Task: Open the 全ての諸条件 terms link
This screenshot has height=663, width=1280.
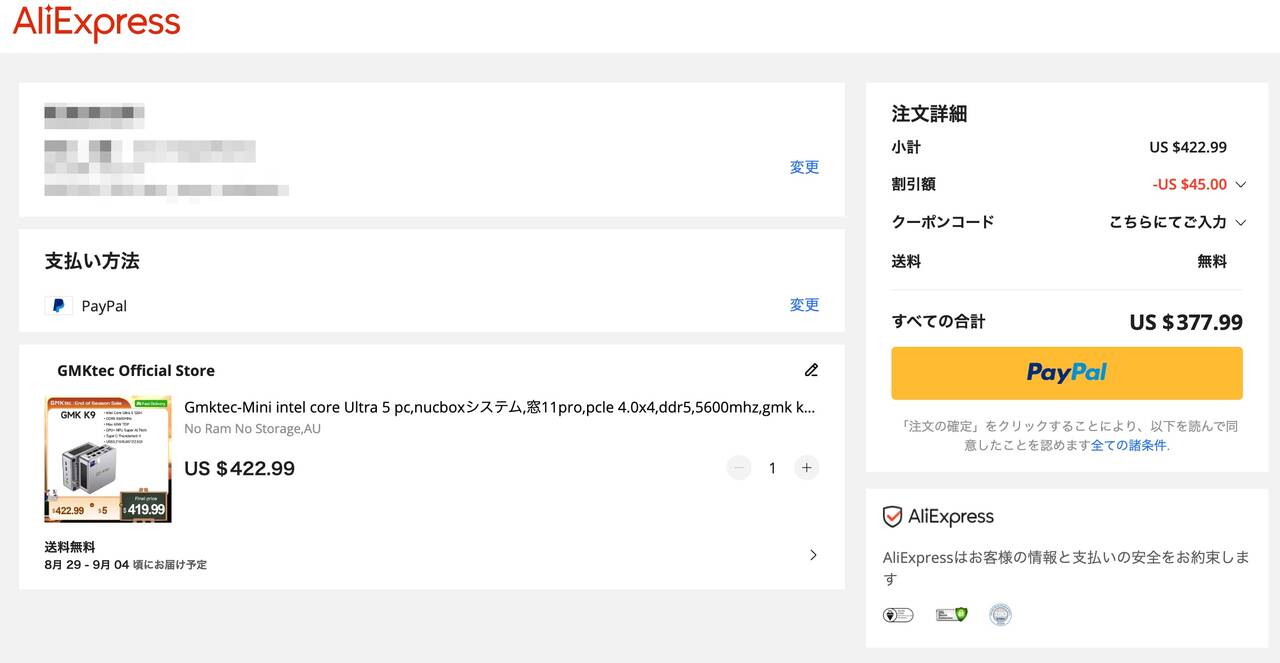Action: pos(1128,445)
